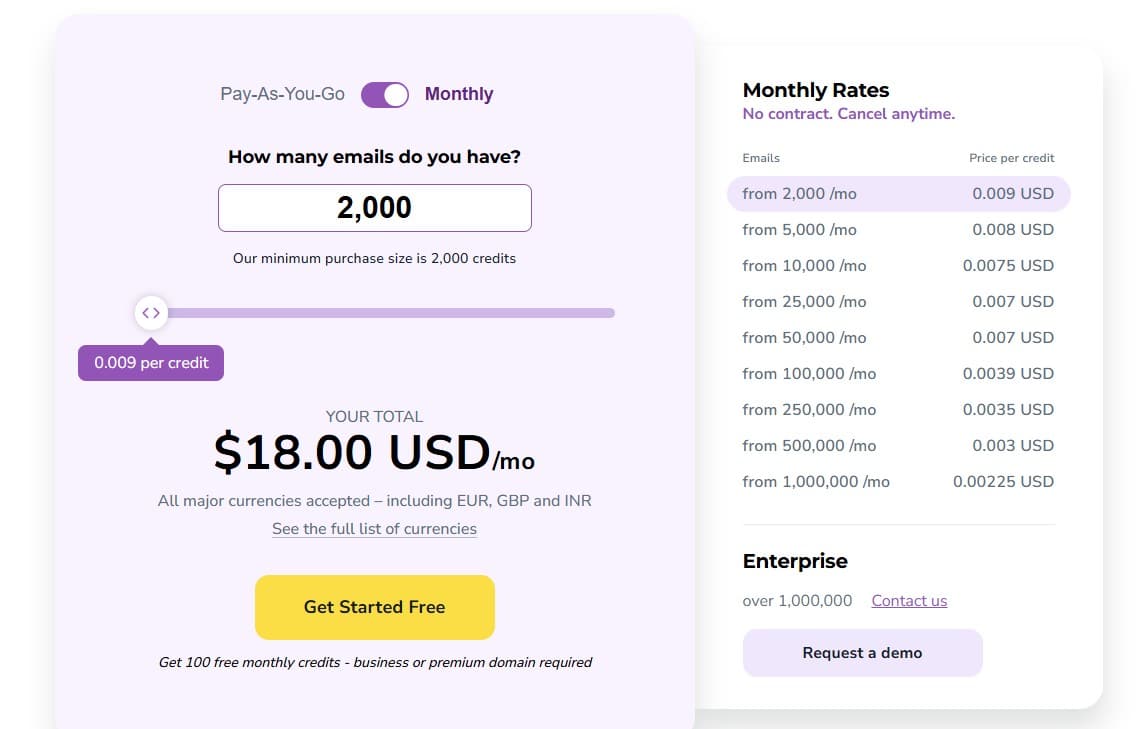Select the Monthly Rates heading
This screenshot has height=729, width=1147.
[x=815, y=89]
